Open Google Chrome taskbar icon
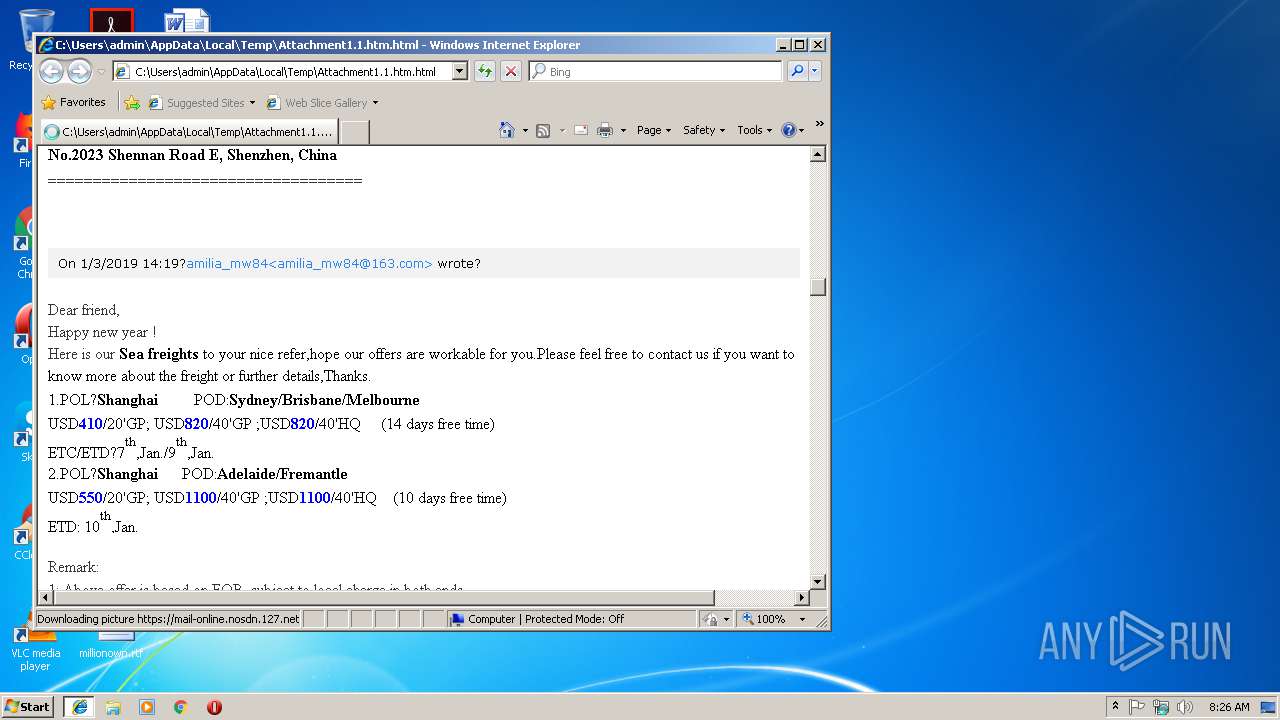 pos(181,707)
